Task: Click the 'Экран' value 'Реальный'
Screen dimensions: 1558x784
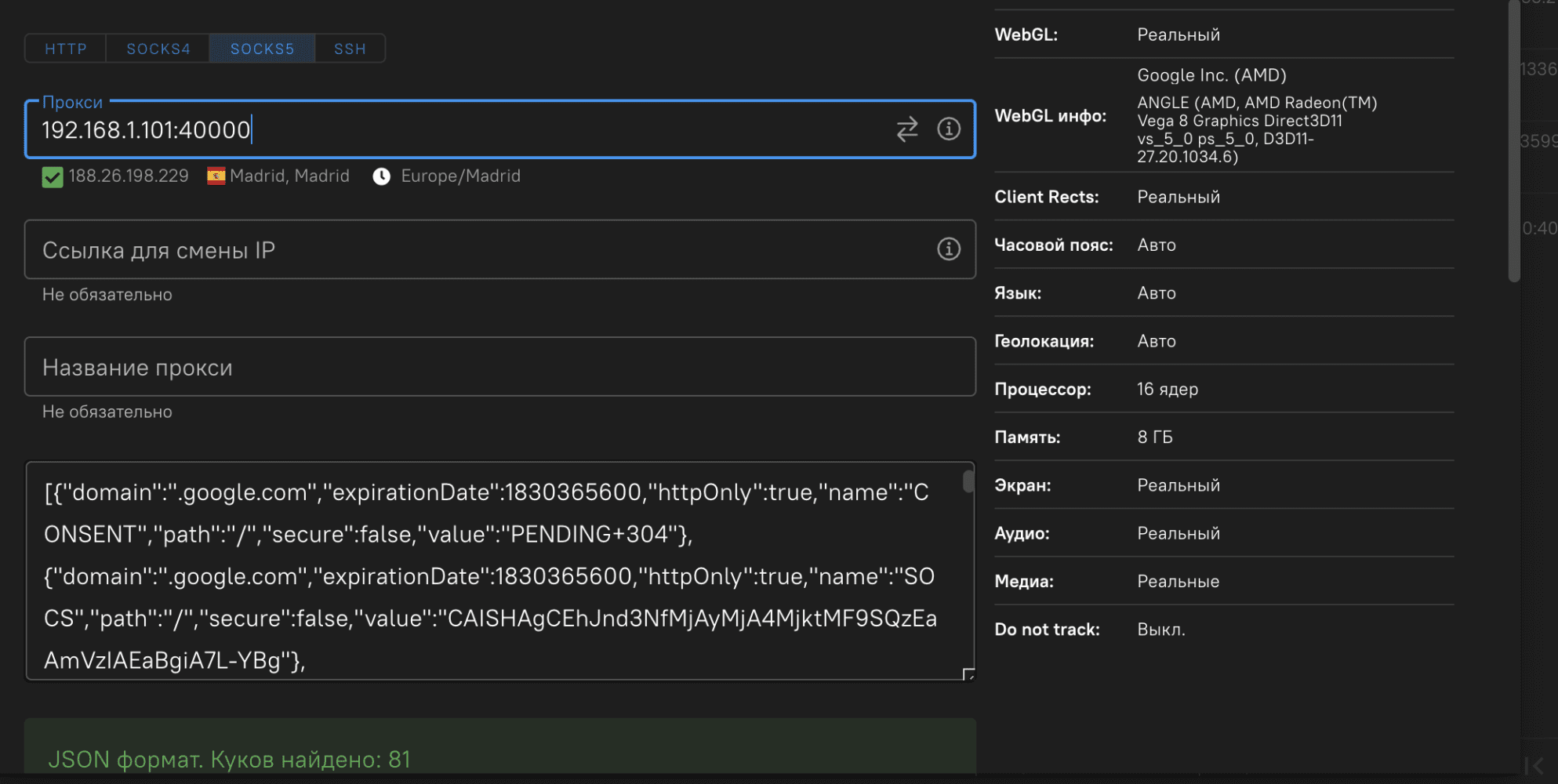Action: click(x=1178, y=485)
